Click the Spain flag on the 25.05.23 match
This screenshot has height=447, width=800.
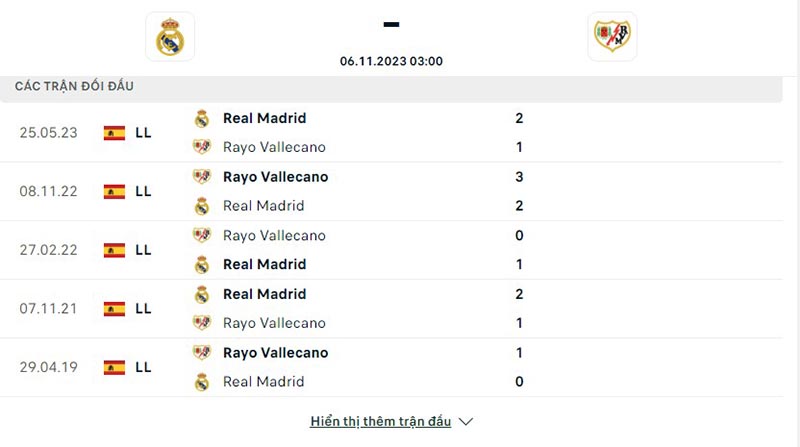(x=114, y=132)
